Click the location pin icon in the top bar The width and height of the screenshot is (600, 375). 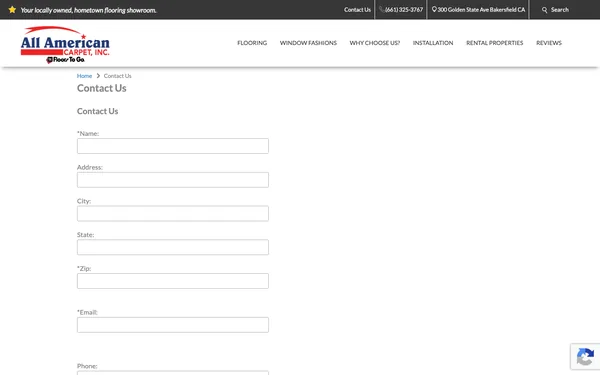[434, 10]
